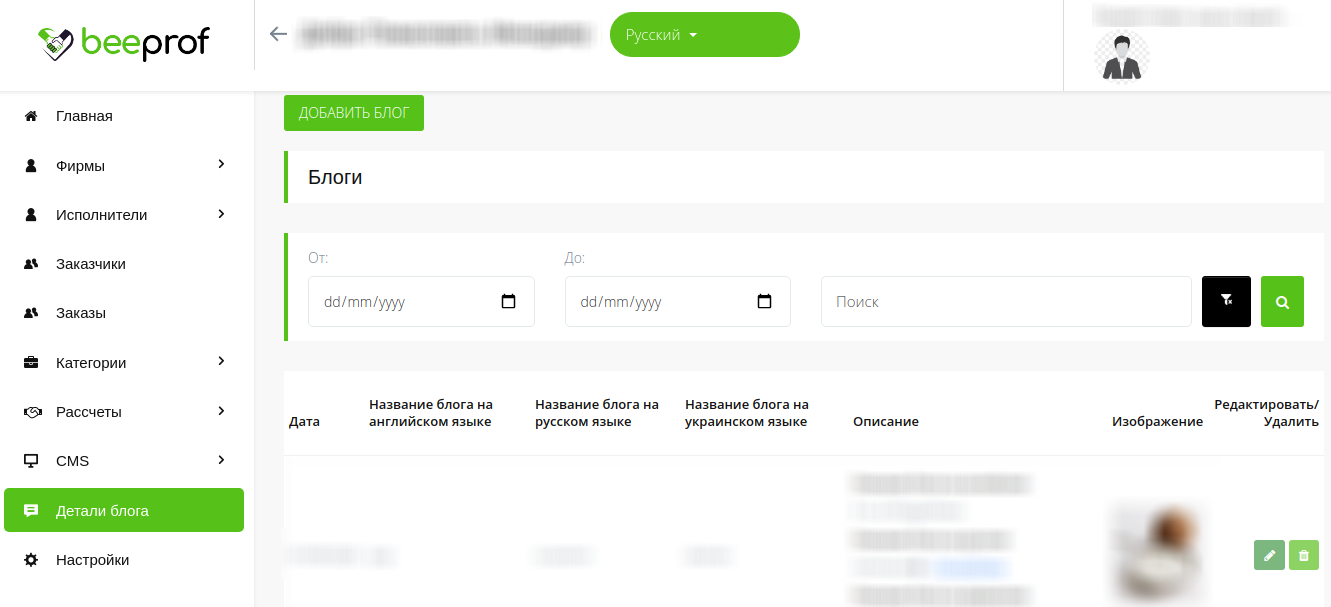Click the trash icon to delete the blog
This screenshot has height=607, width=1331.
click(x=1303, y=555)
